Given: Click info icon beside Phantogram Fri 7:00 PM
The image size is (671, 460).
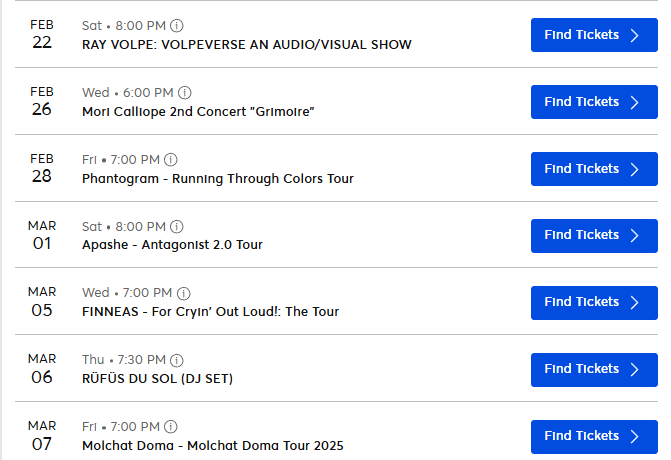Looking at the screenshot, I should (x=171, y=160).
